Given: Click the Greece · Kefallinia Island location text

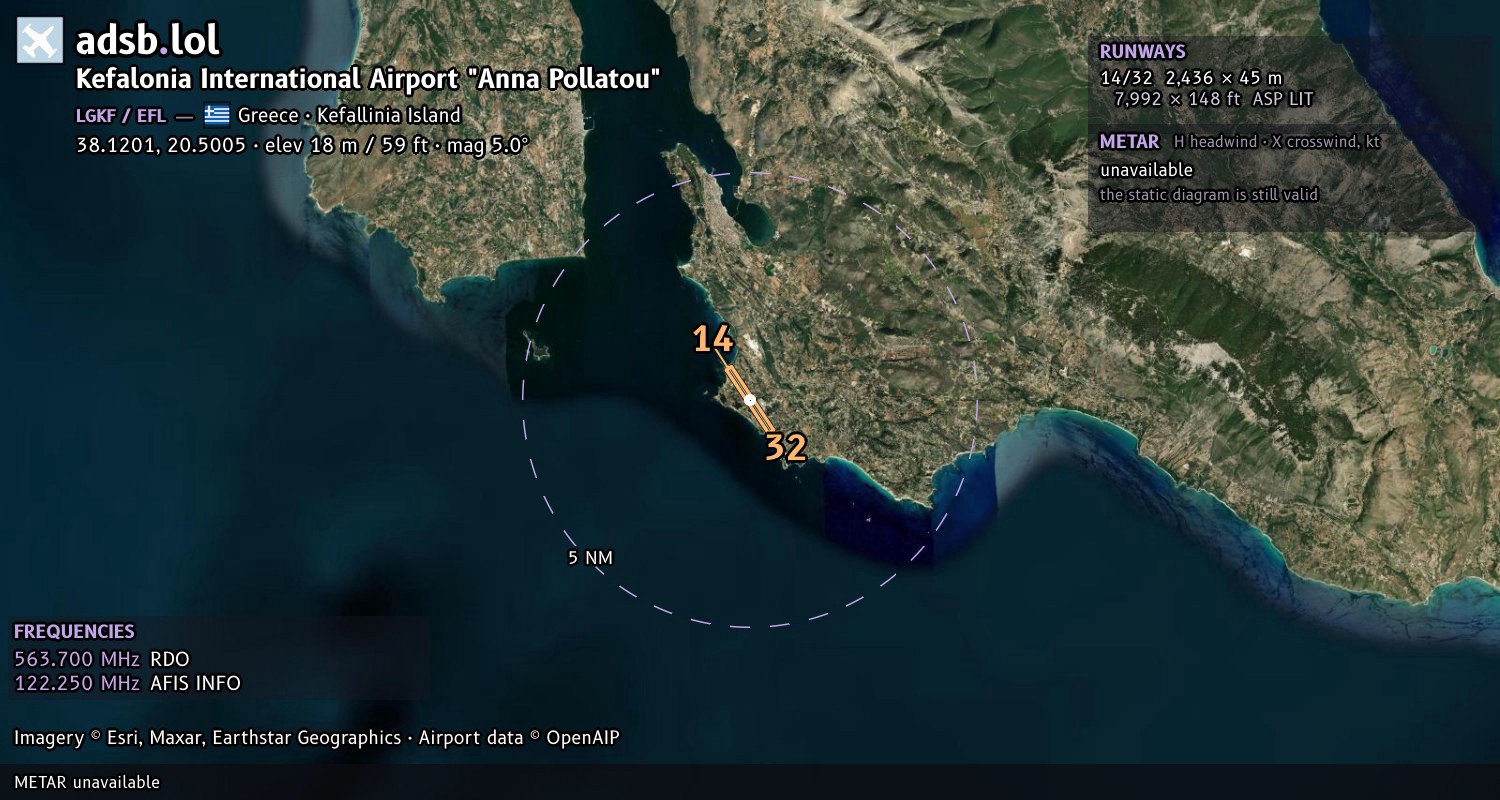Looking at the screenshot, I should tap(349, 115).
